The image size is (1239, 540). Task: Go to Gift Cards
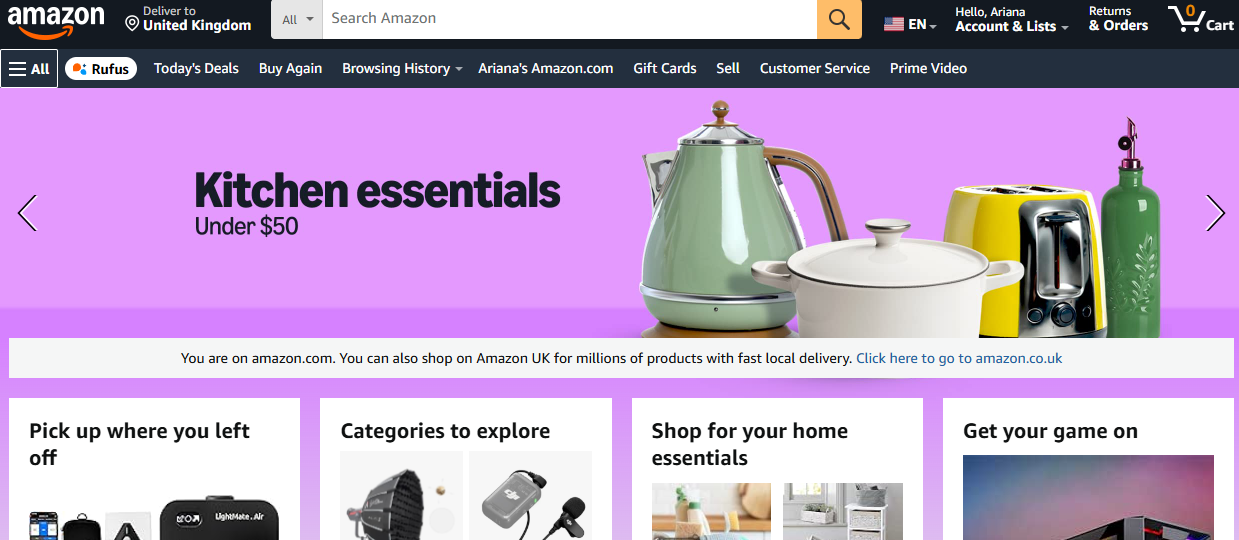pos(665,69)
